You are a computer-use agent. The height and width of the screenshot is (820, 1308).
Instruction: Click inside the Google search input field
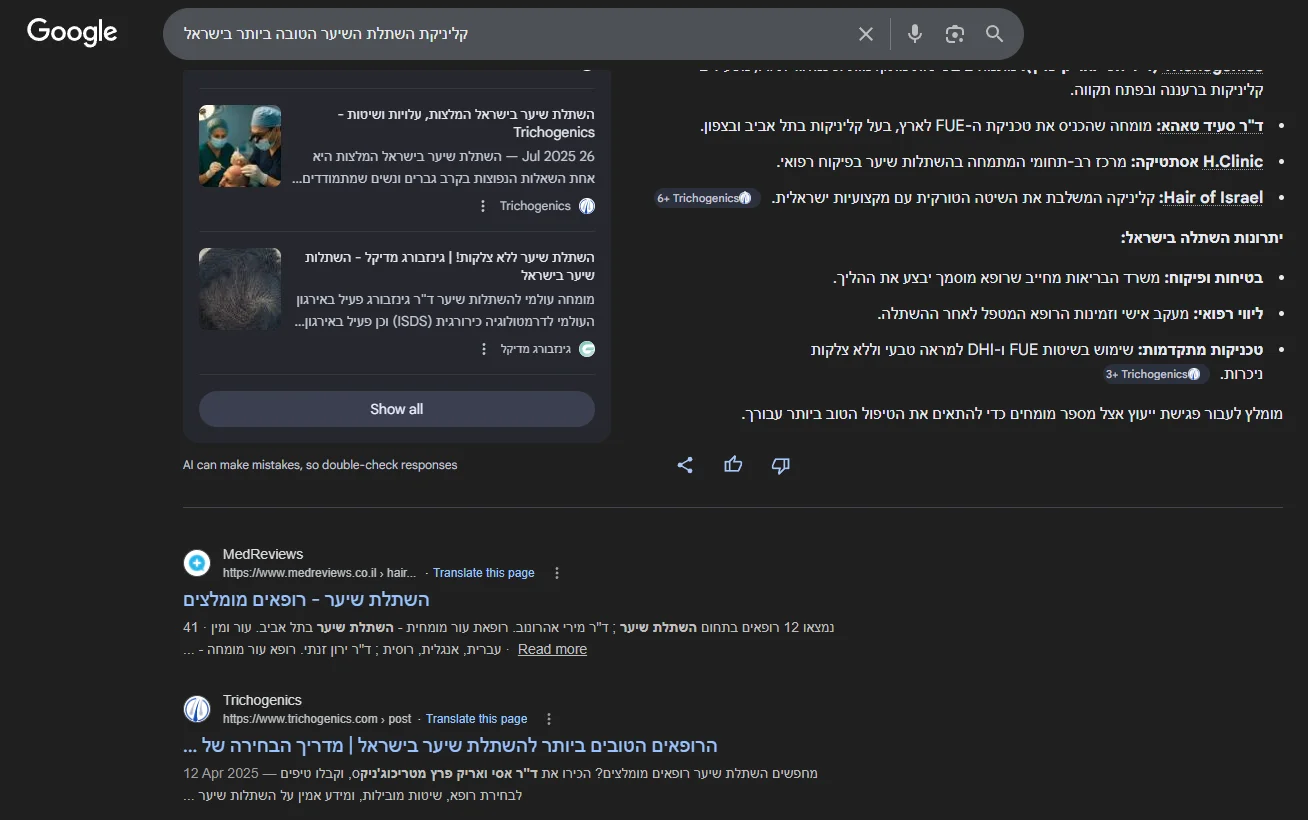click(x=500, y=34)
